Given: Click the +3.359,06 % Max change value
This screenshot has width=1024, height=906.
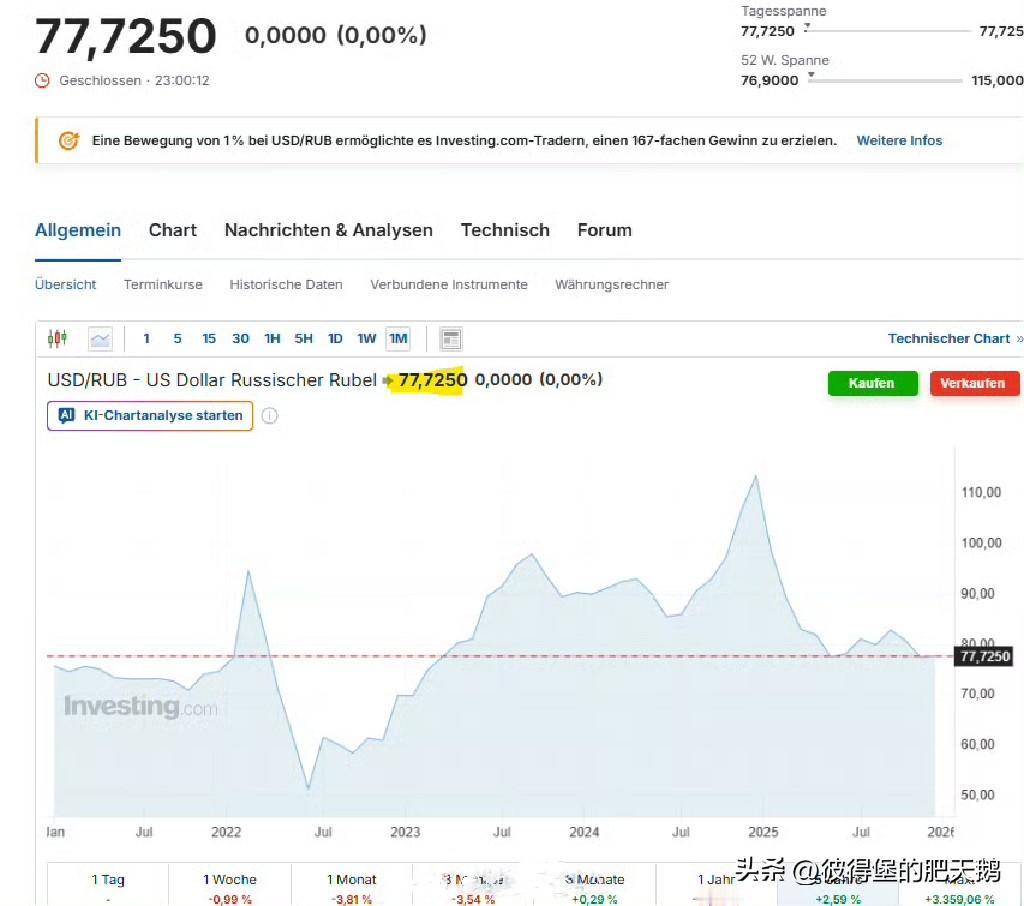Looking at the screenshot, I should pyautogui.click(x=959, y=899).
